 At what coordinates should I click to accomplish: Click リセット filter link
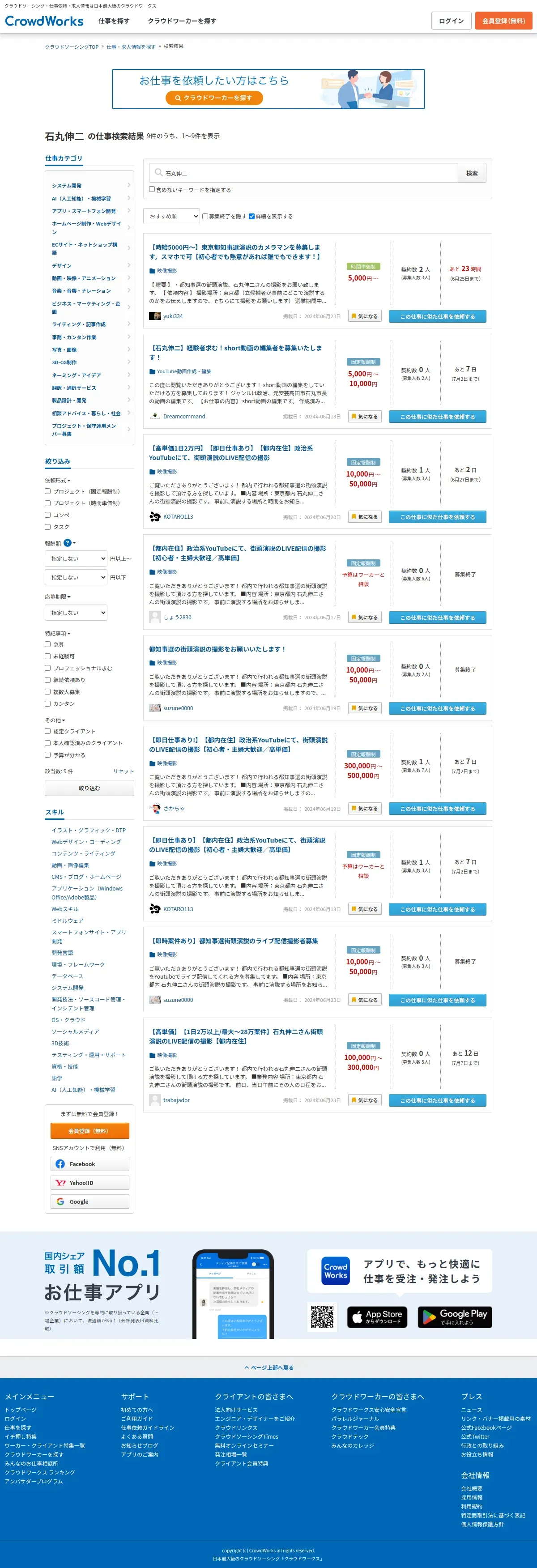(x=123, y=771)
